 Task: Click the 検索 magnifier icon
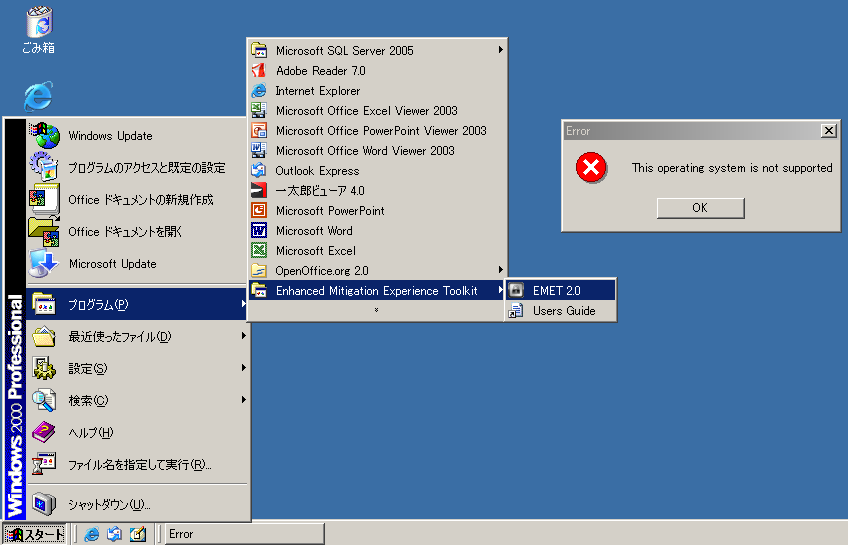(44, 400)
